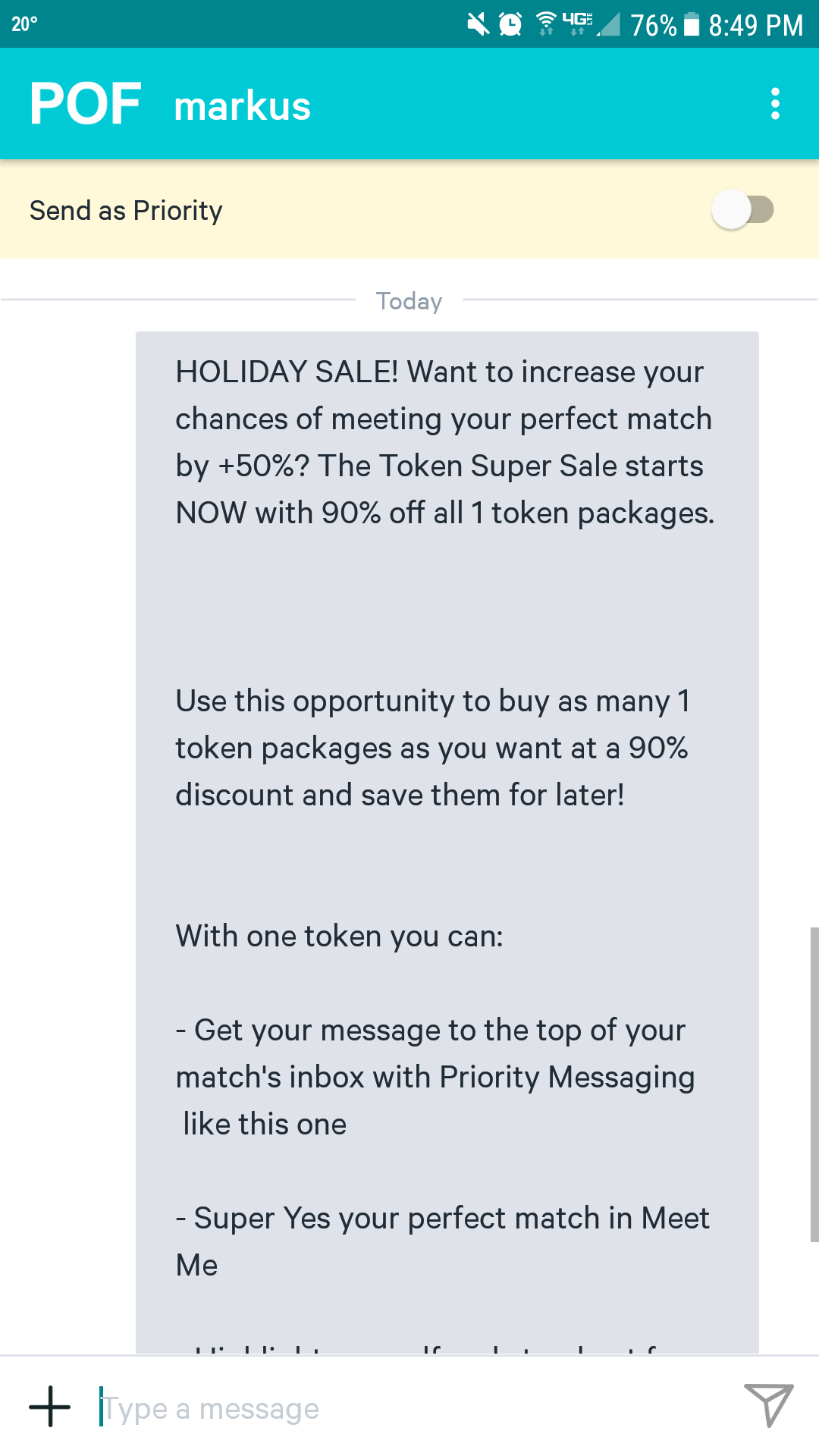Open markus profile from header name

pyautogui.click(x=242, y=106)
